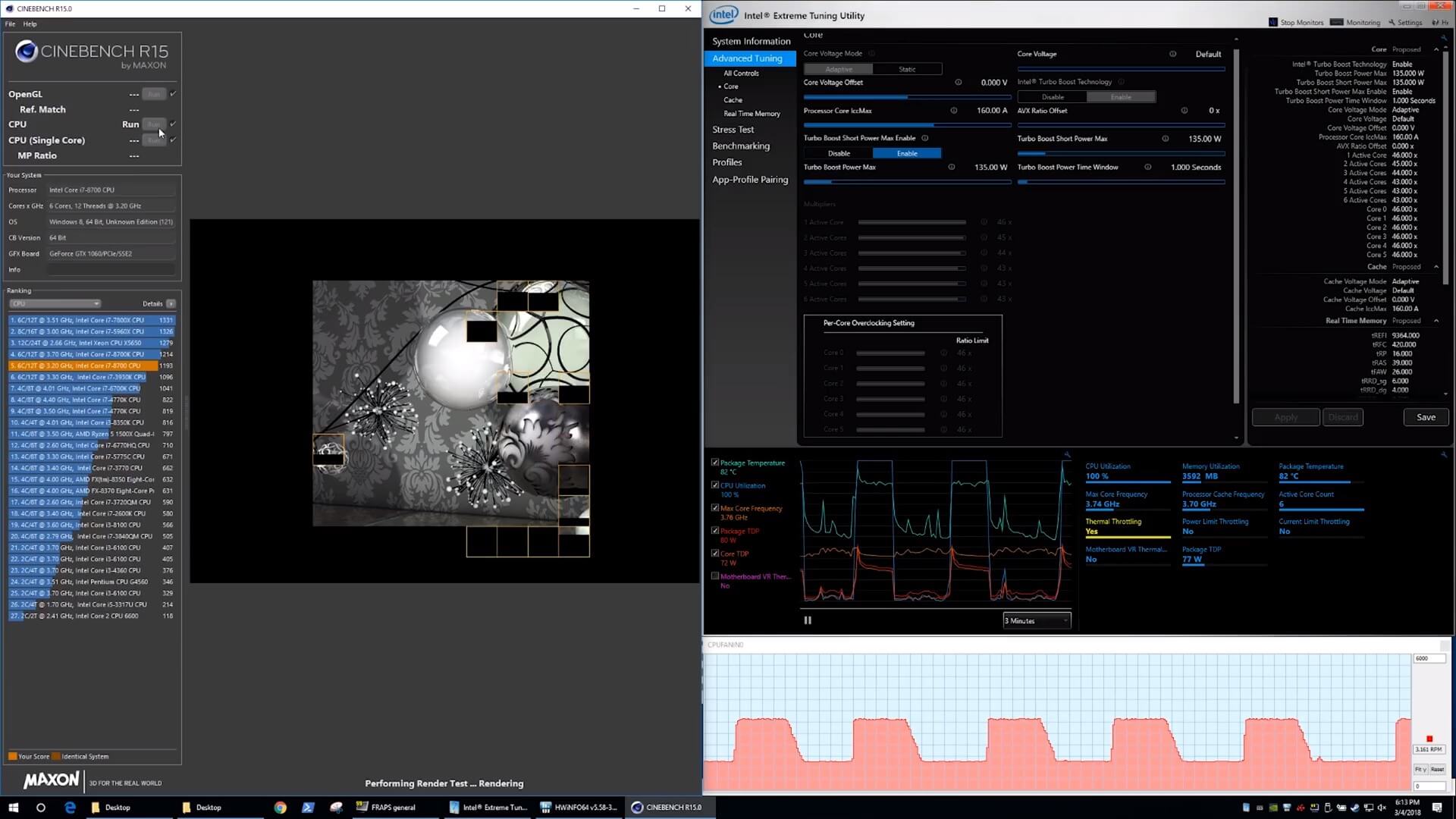Open the Cinebench File menu
The image size is (1456, 819).
pos(10,24)
